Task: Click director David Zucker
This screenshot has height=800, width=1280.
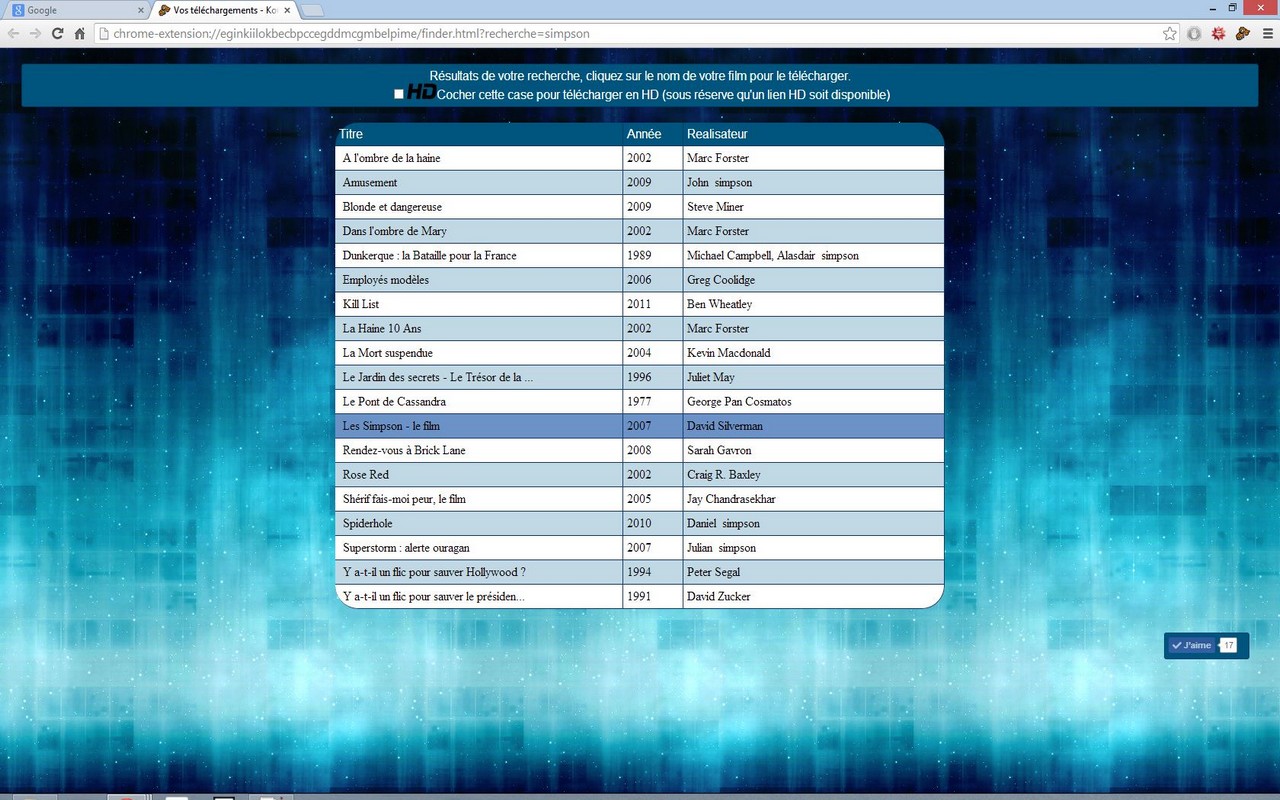Action: pos(719,596)
